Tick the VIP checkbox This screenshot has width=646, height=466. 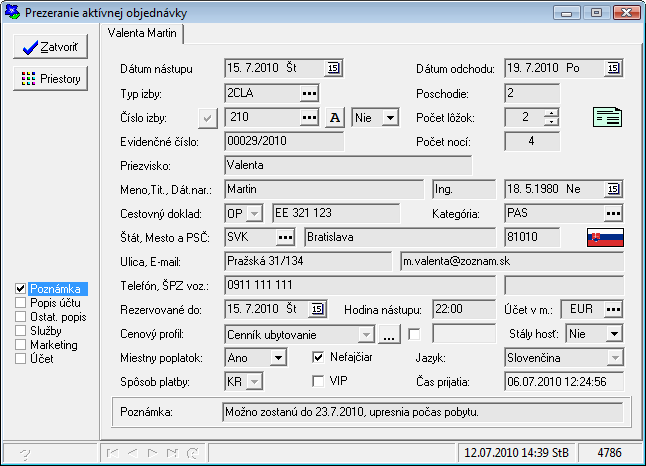(318, 381)
